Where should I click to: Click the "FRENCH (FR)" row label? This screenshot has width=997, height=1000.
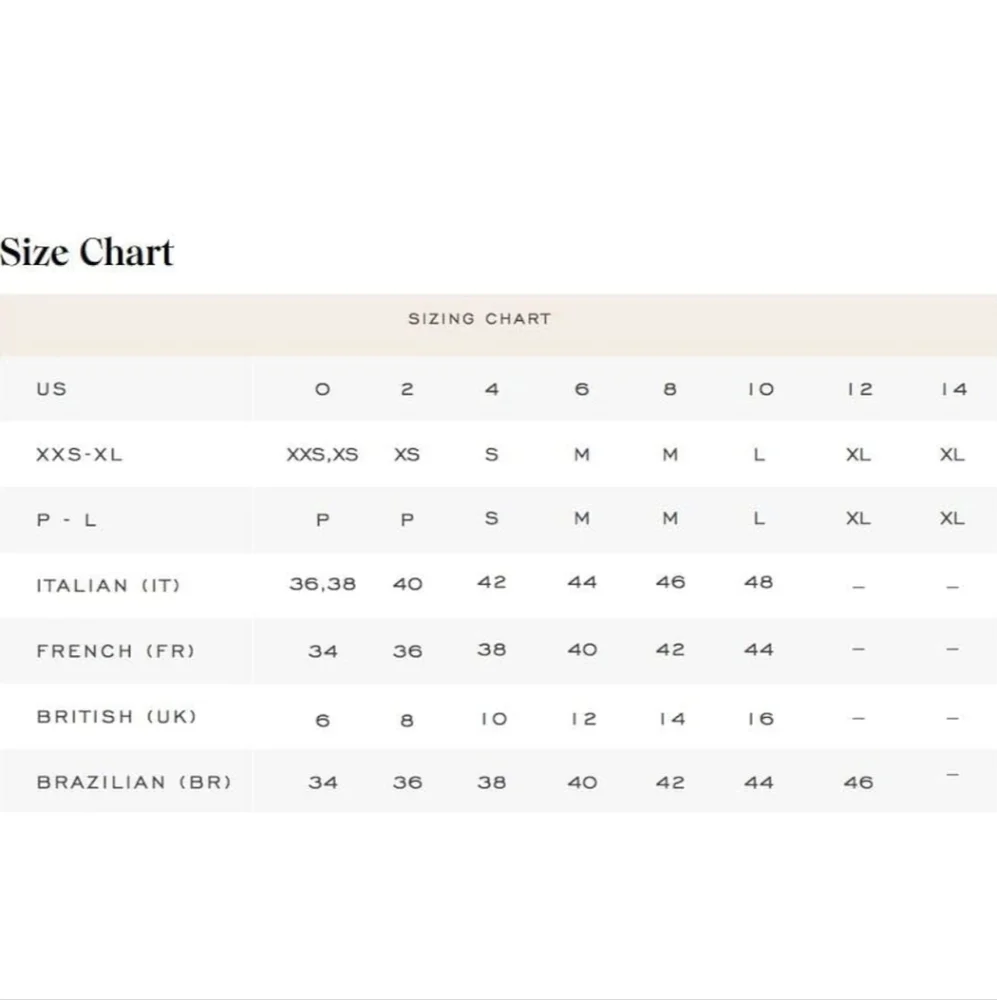[x=115, y=651]
